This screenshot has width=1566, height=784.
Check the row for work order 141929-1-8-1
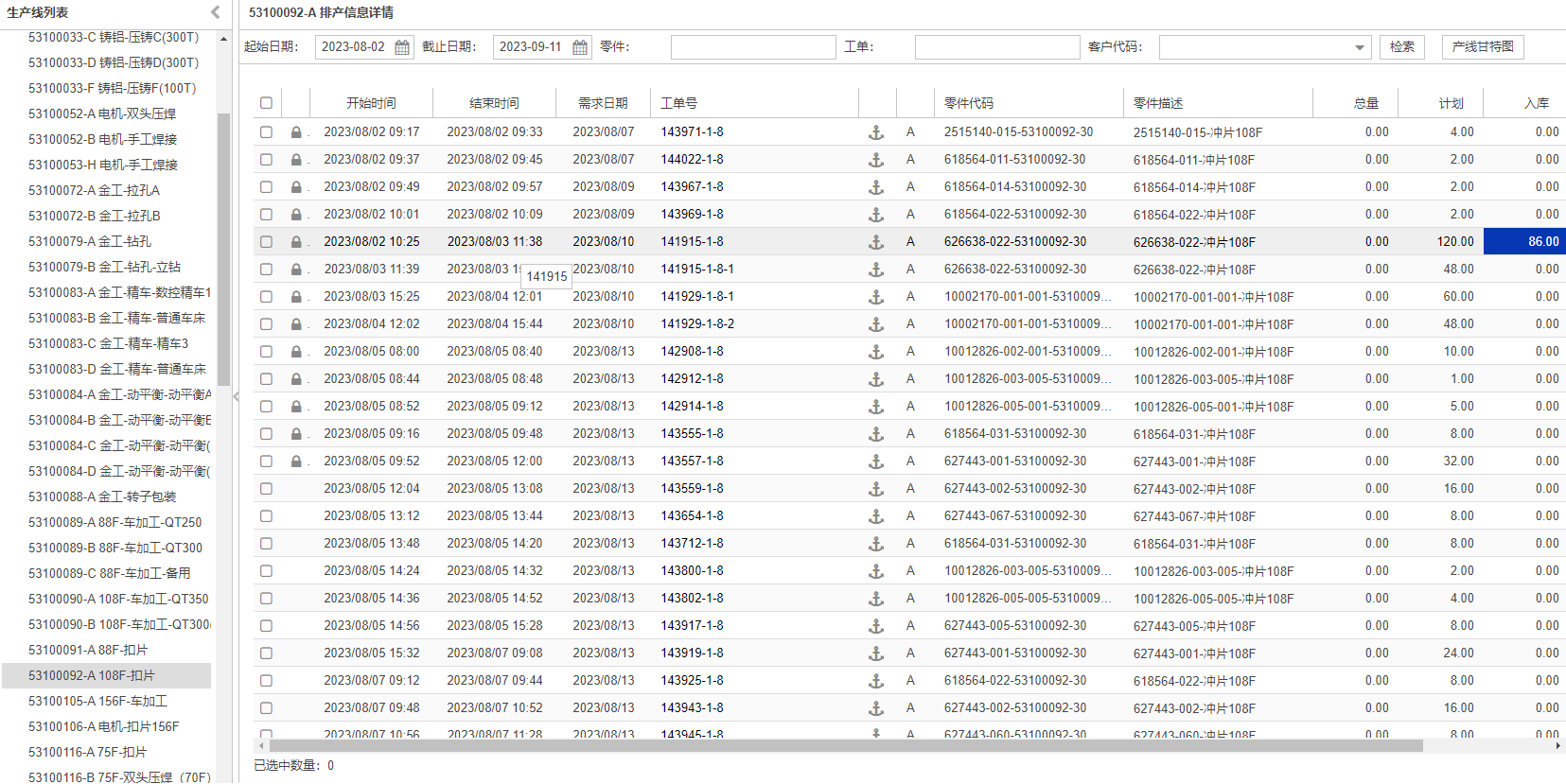[266, 297]
